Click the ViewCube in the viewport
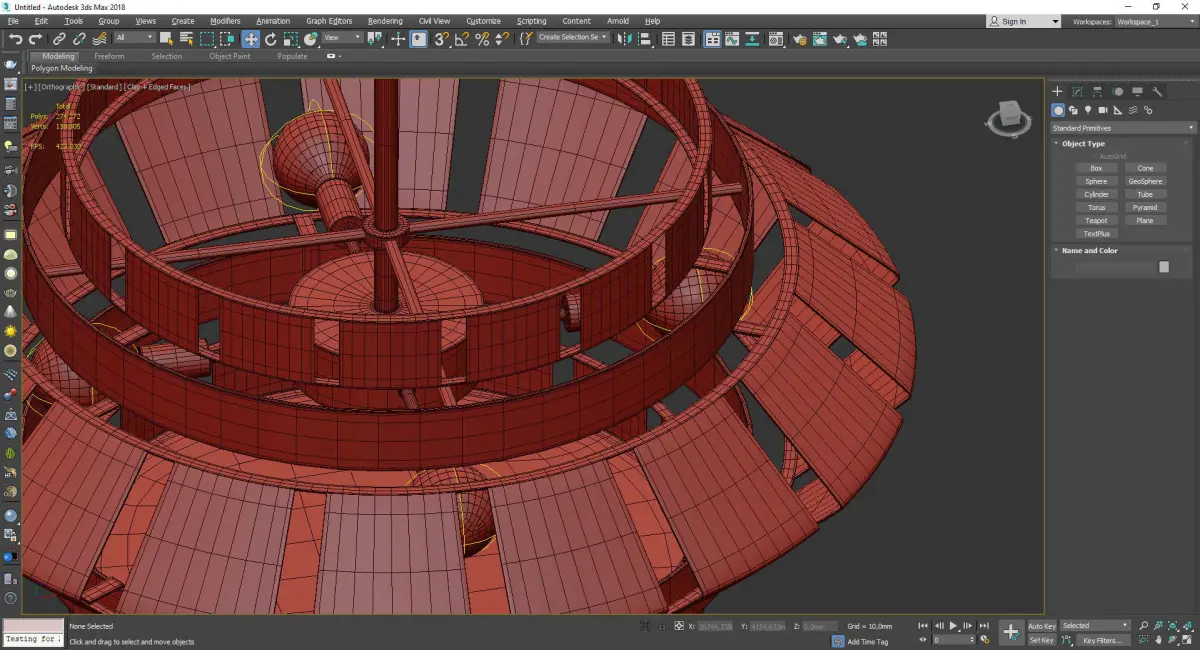Image resolution: width=1200 pixels, height=650 pixels. [1009, 118]
